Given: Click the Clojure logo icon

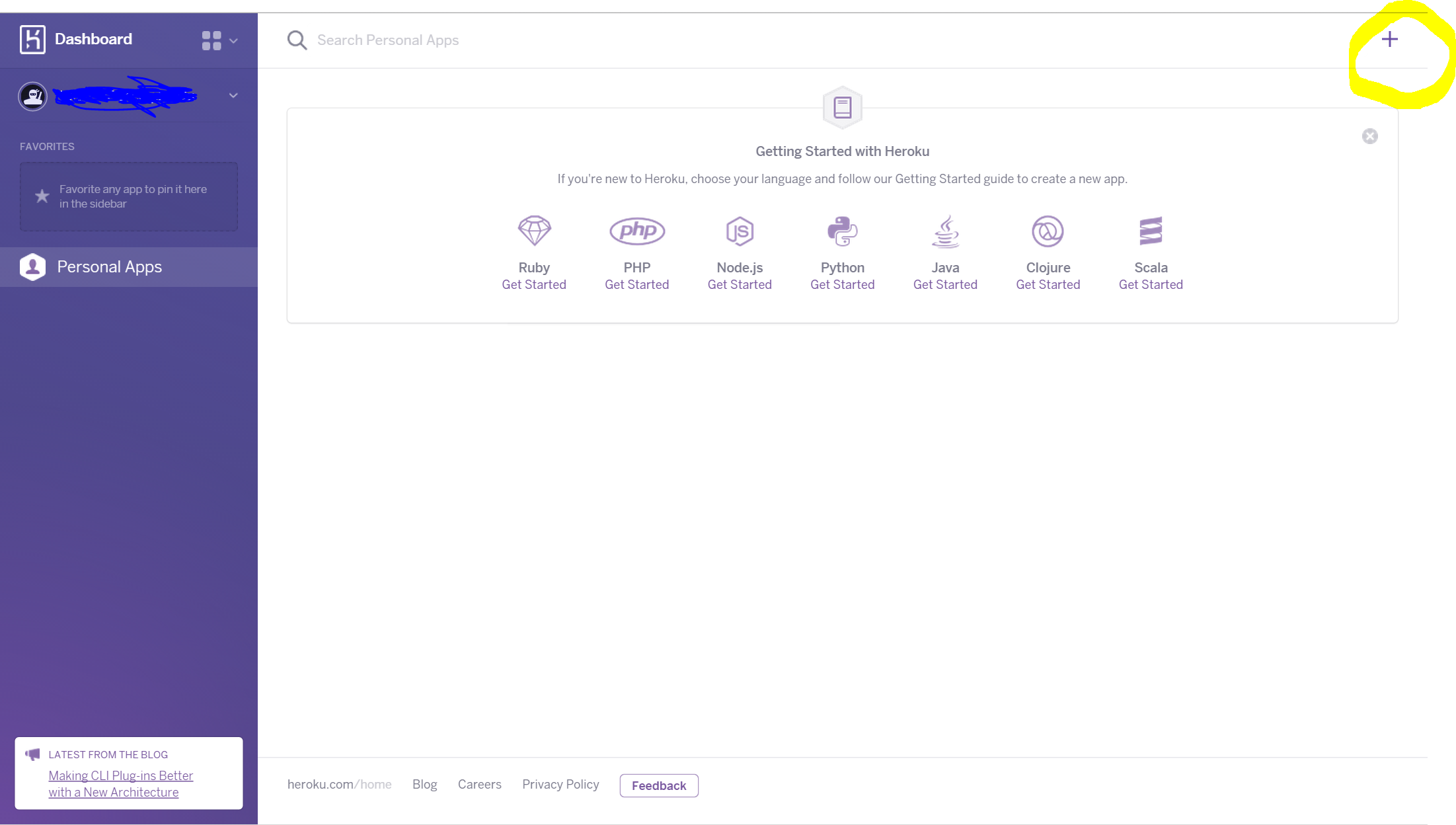Looking at the screenshot, I should (x=1048, y=231).
